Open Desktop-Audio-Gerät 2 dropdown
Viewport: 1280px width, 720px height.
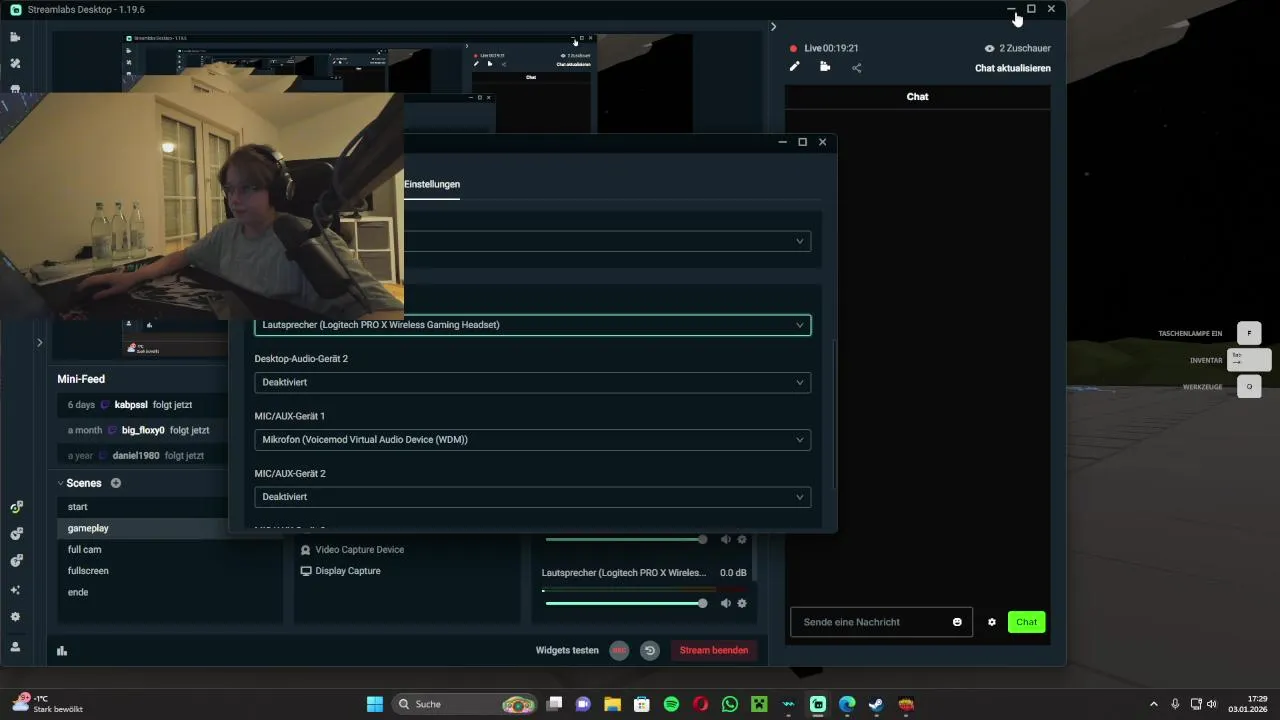[x=532, y=382]
